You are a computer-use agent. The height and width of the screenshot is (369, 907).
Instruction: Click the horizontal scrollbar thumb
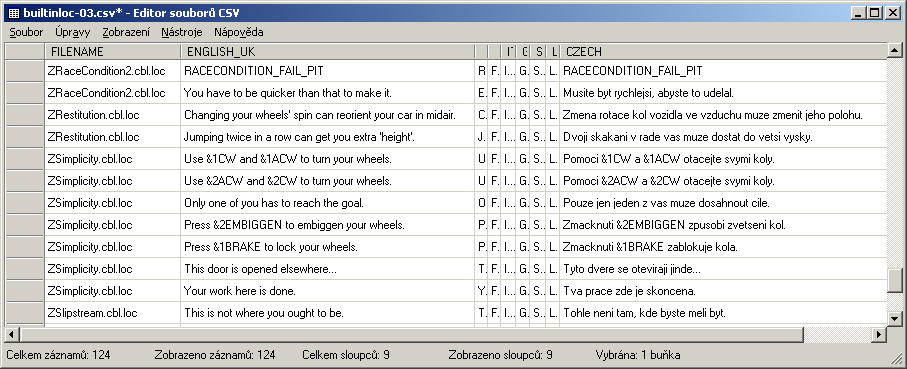(412, 334)
